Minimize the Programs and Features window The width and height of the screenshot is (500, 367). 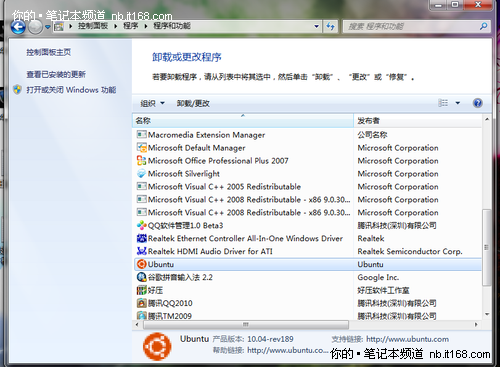438,6
